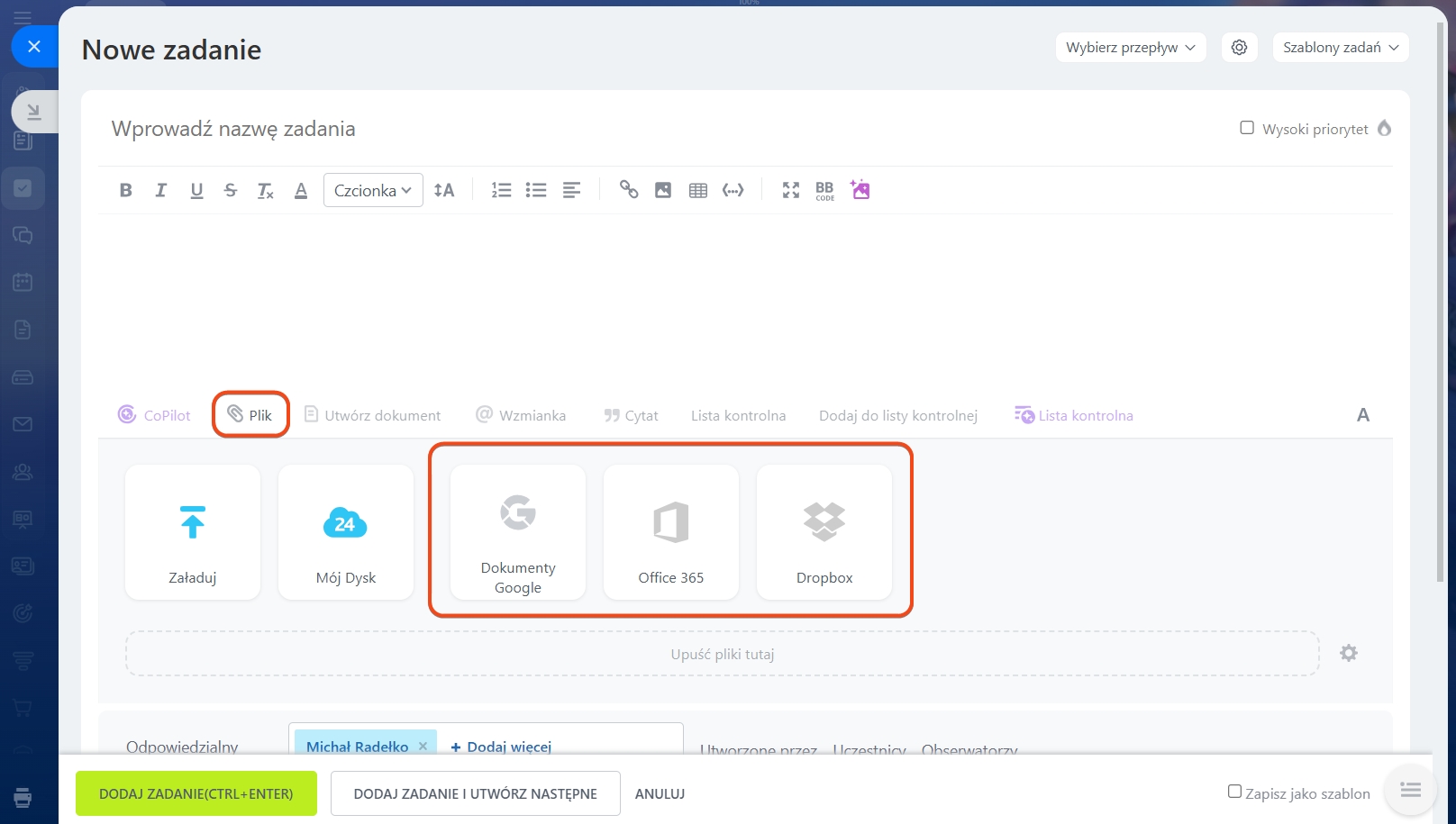
Task: Attach a file from Office 365
Action: [x=671, y=532]
